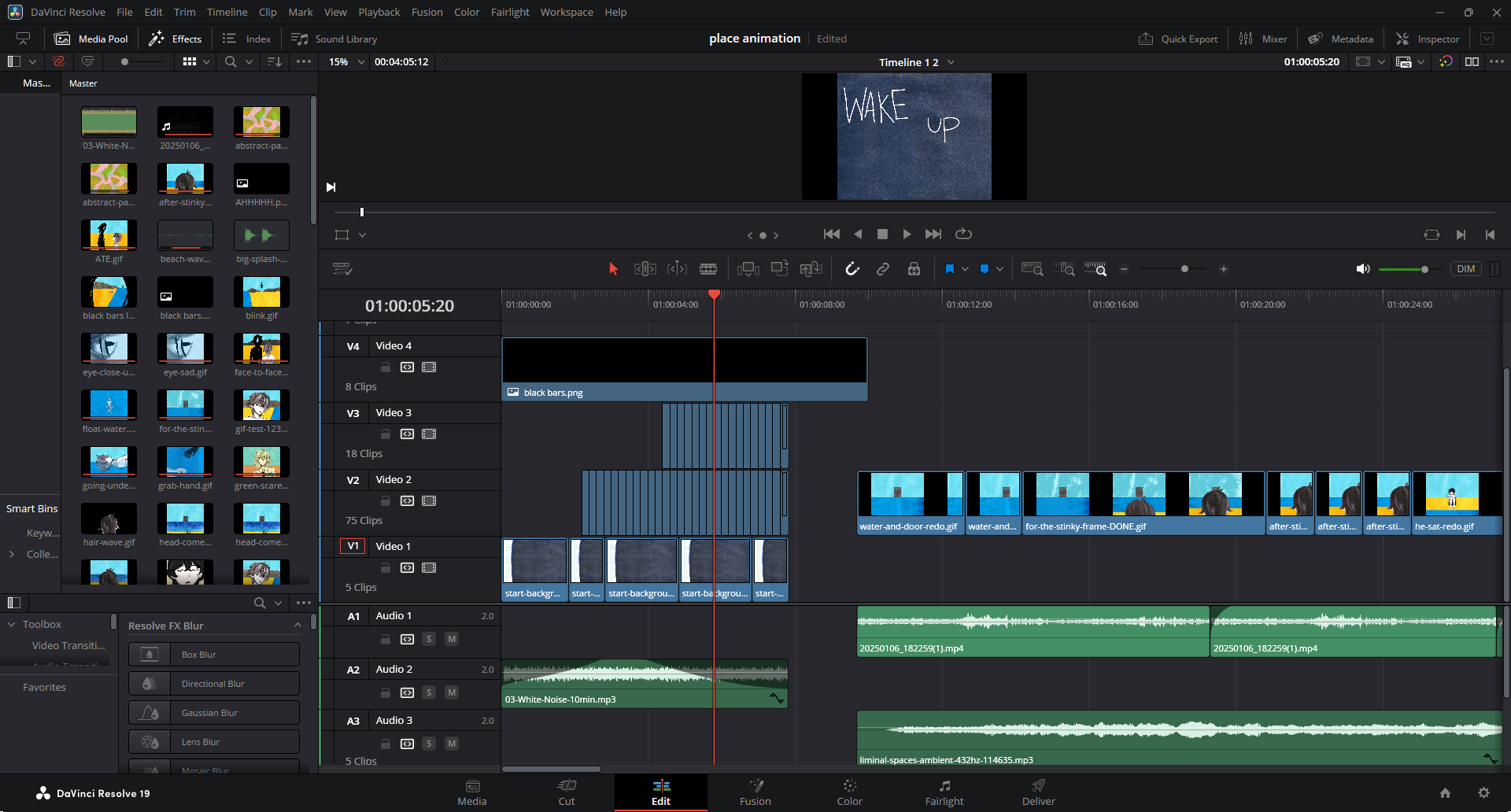
Task: Click the Replace Clip icon
Action: (x=811, y=269)
